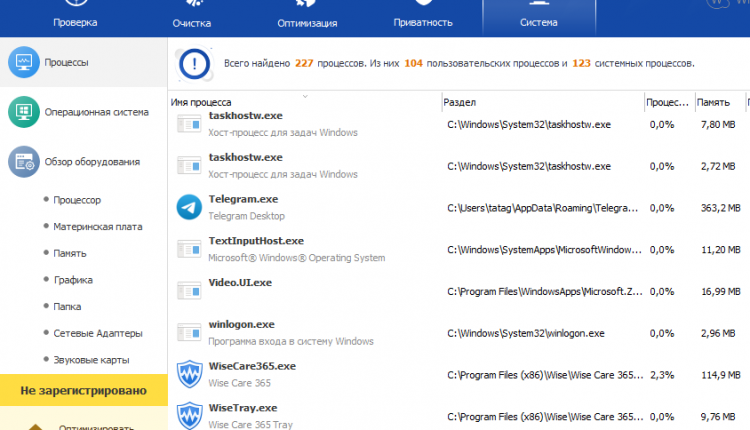750x430 pixels.
Task: Open the Процессы section icon
Action: tap(23, 62)
